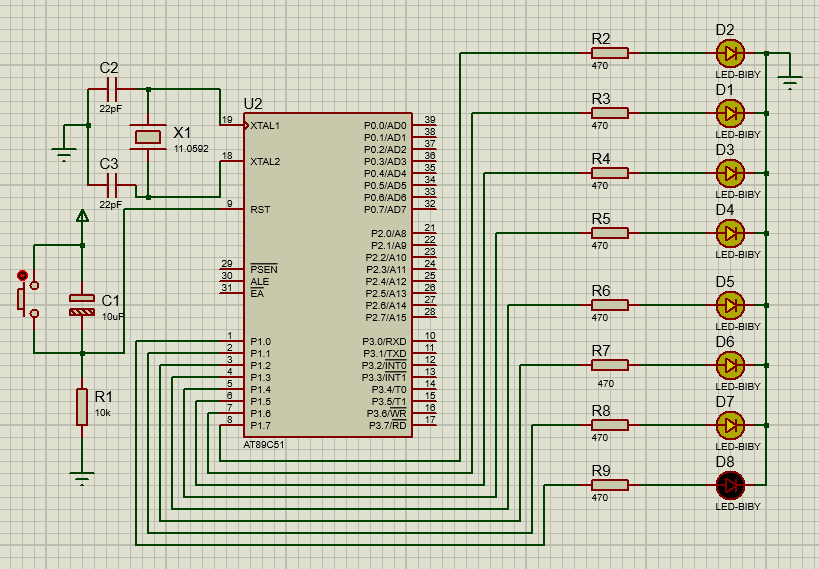Viewport: 819px width, 569px height.
Task: Click the P1.7 pin label
Action: (x=261, y=426)
